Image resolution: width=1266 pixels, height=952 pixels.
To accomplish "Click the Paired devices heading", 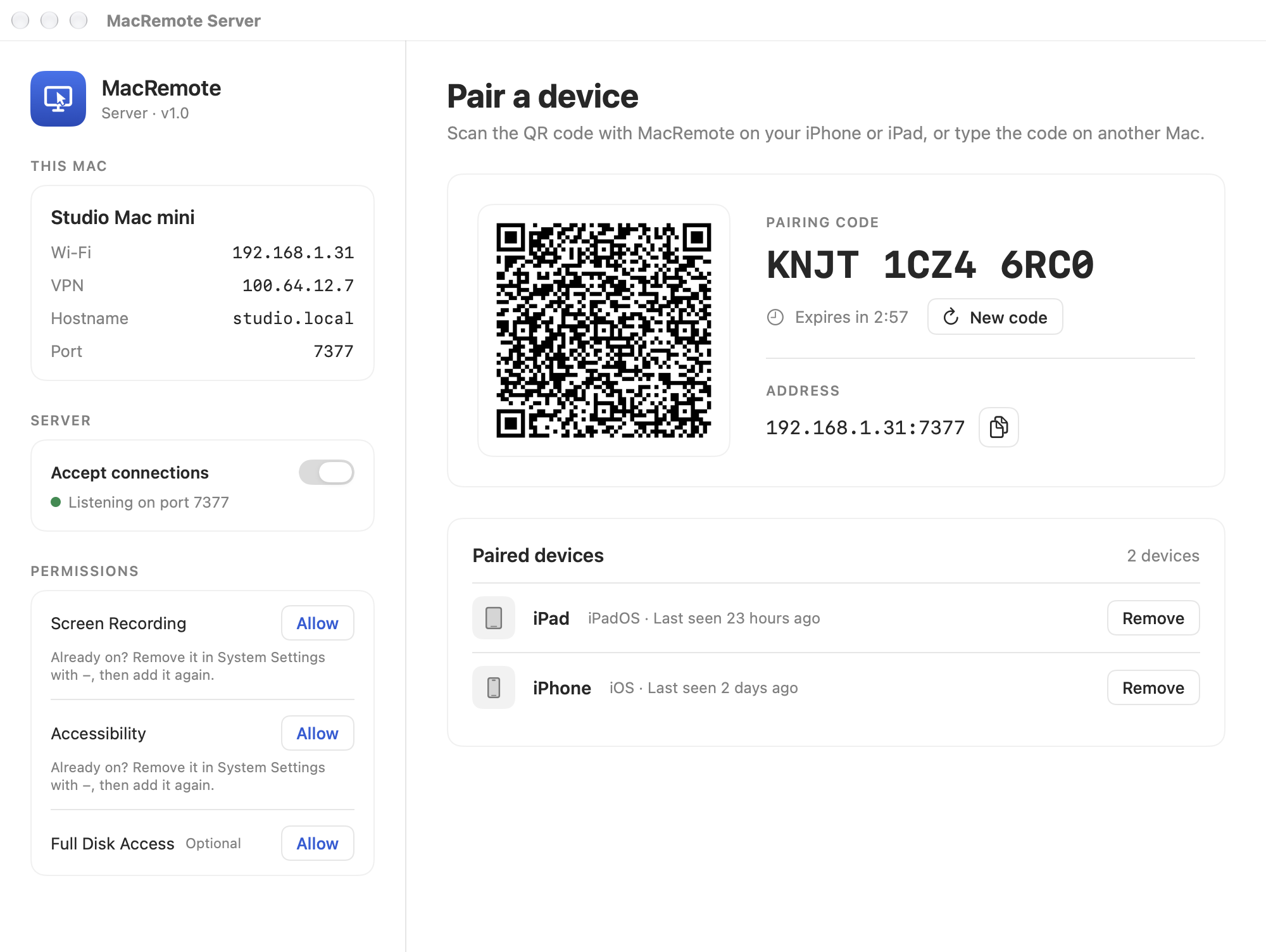I will (538, 556).
